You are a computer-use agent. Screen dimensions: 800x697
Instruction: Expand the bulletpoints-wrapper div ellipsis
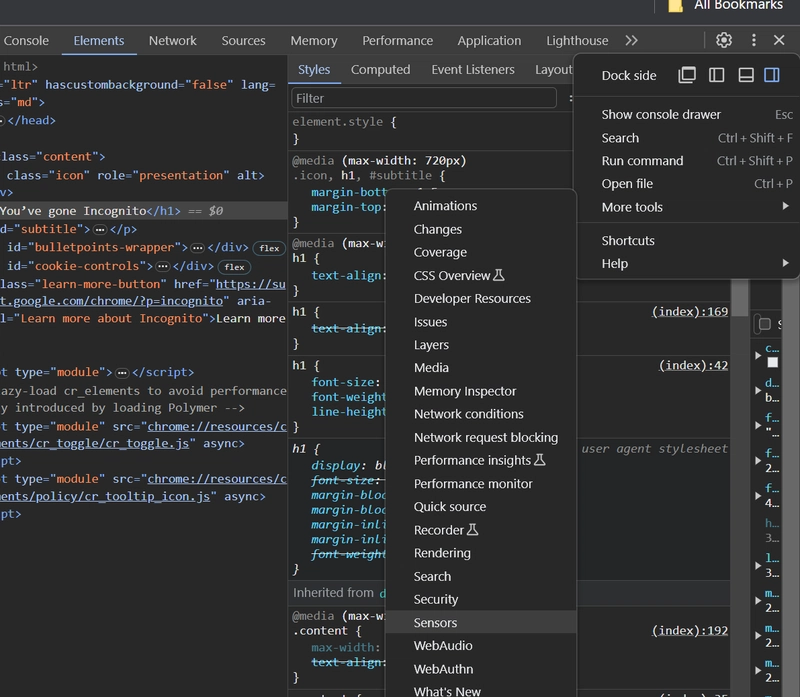(x=197, y=248)
